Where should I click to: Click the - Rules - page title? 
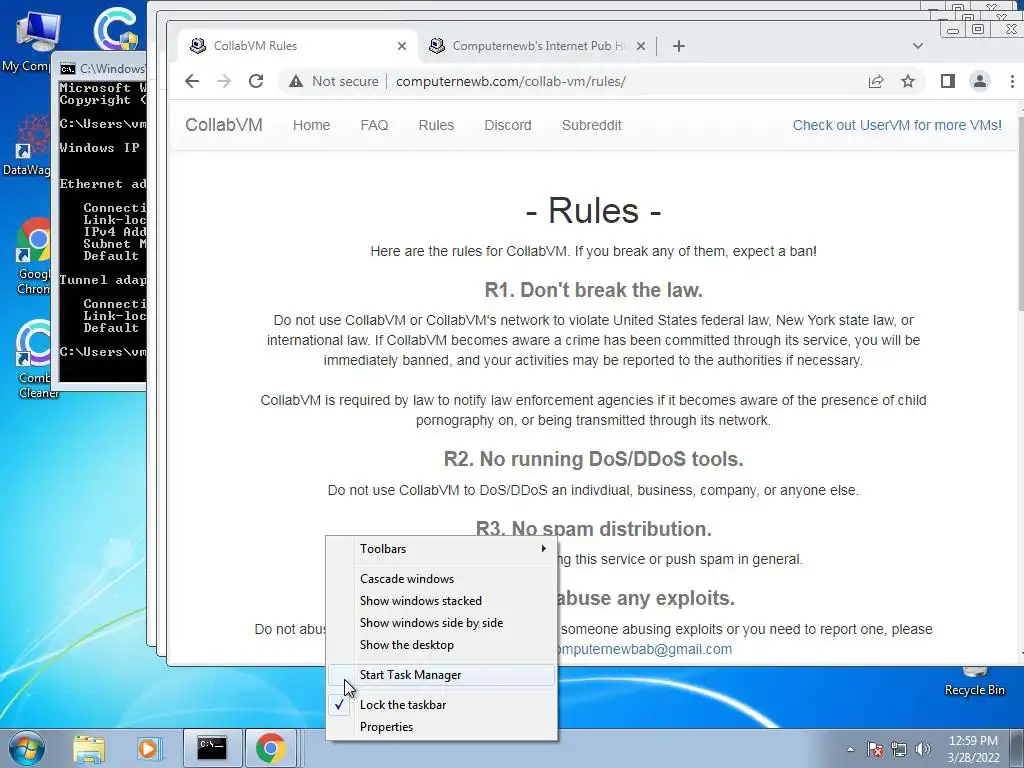(593, 210)
